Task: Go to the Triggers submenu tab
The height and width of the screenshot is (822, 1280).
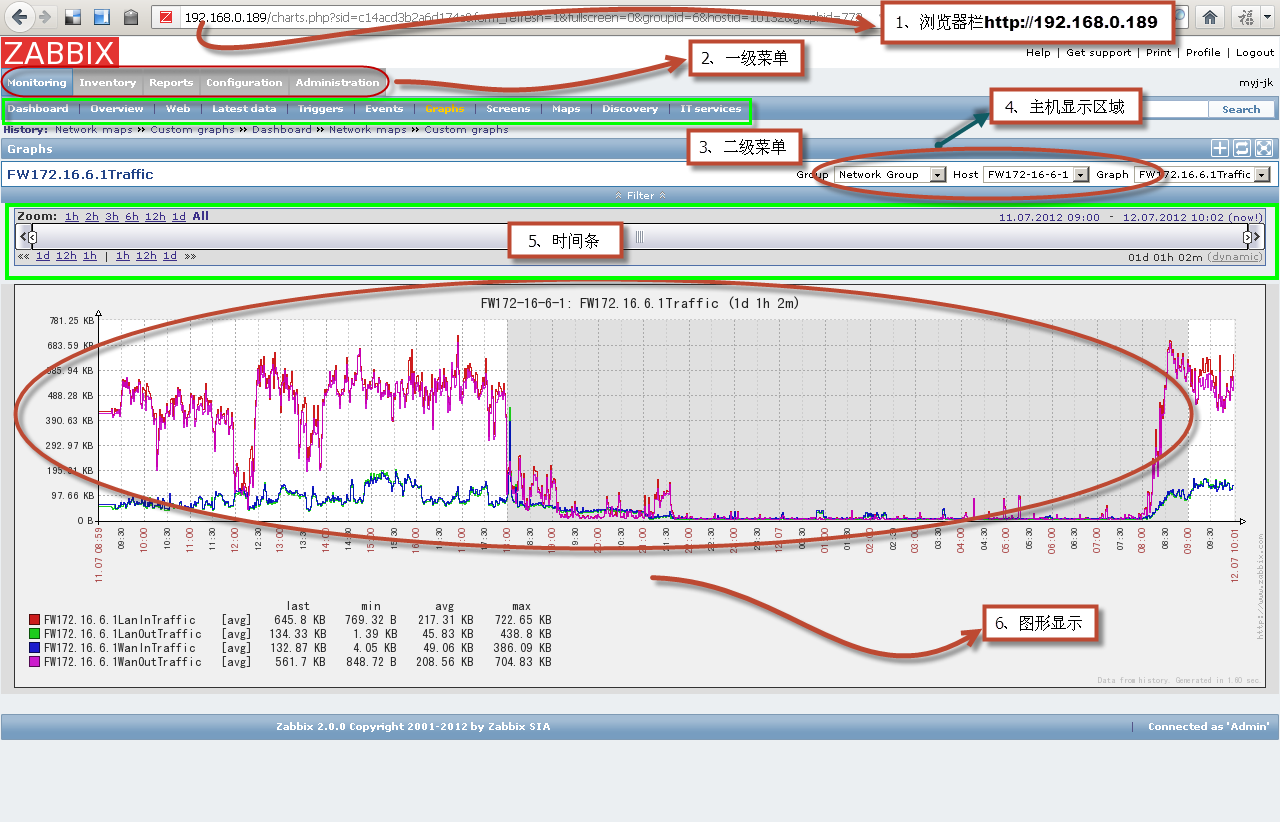Action: [320, 109]
